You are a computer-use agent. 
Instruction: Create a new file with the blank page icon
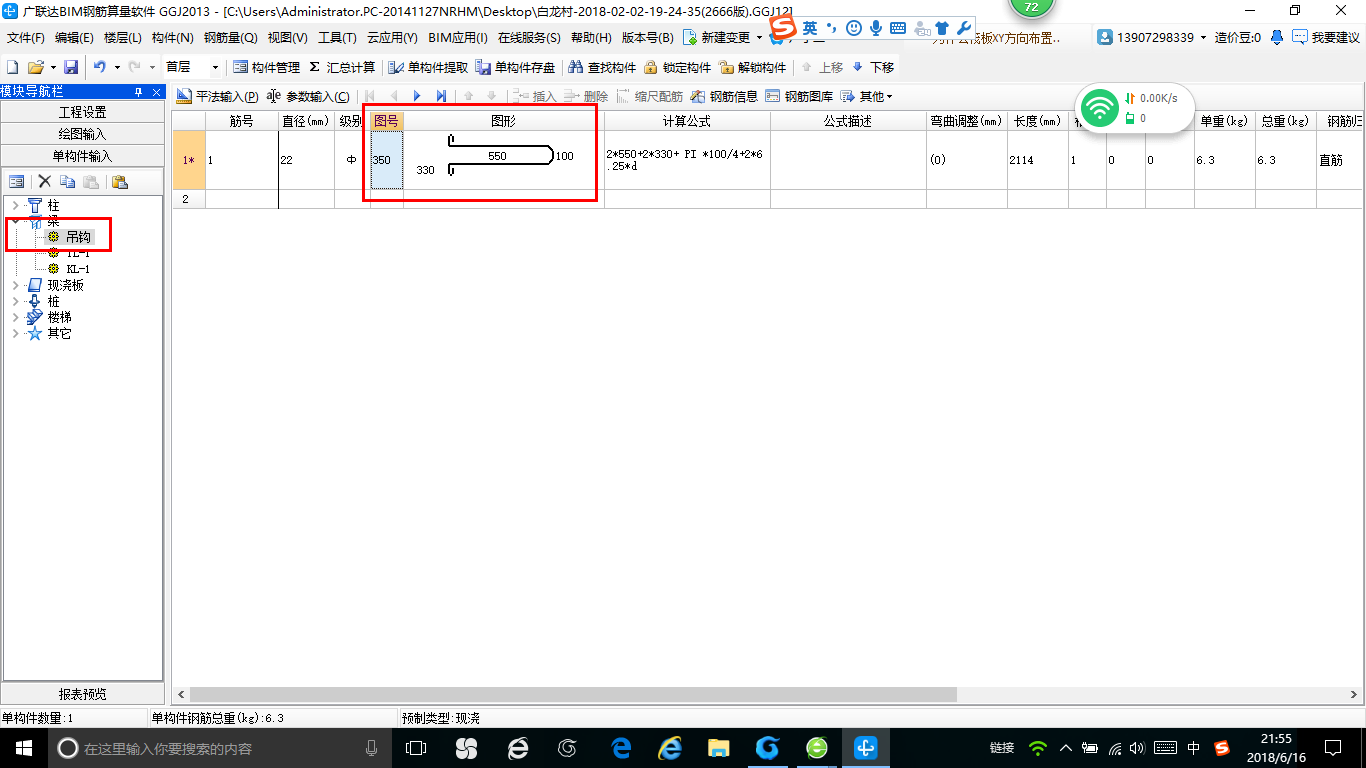(13, 67)
